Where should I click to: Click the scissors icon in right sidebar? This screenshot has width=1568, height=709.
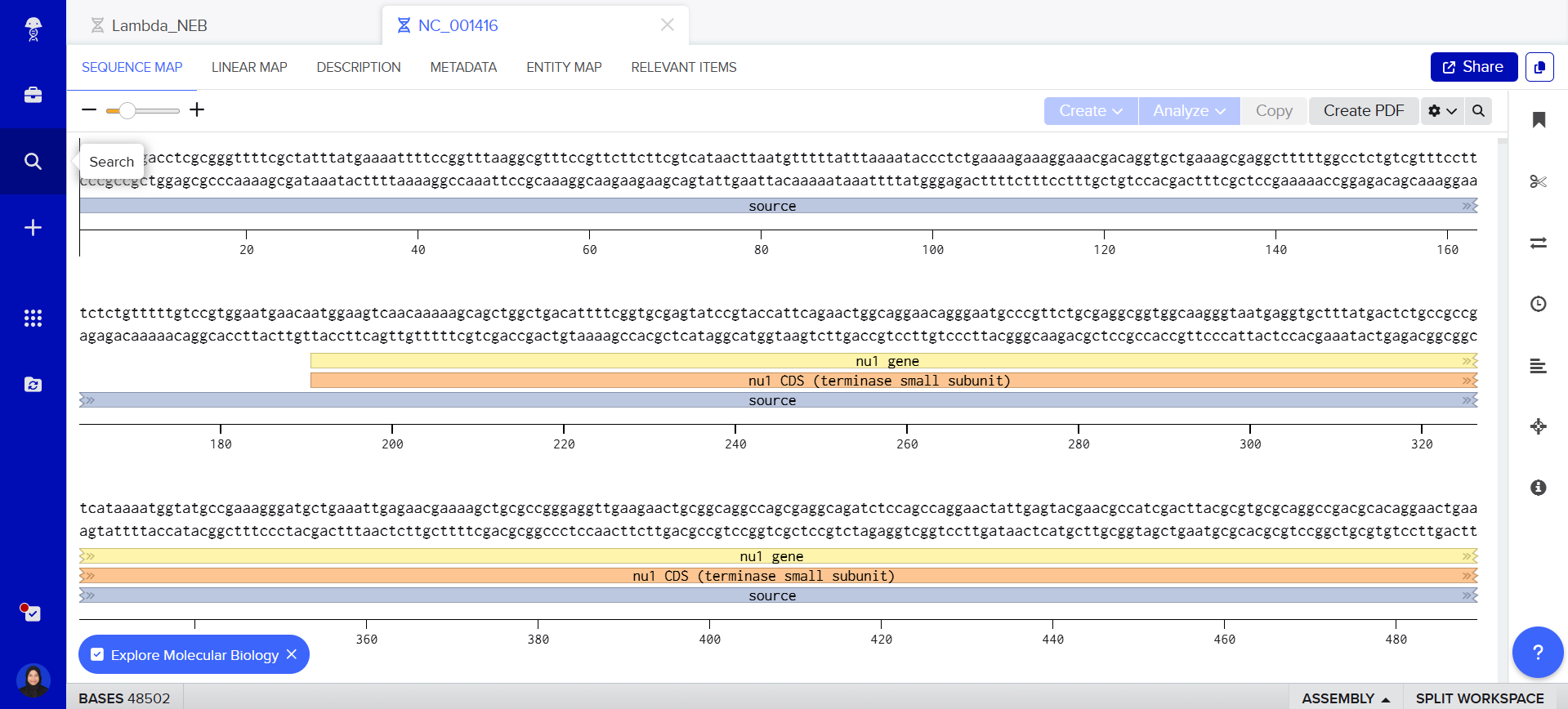point(1538,181)
